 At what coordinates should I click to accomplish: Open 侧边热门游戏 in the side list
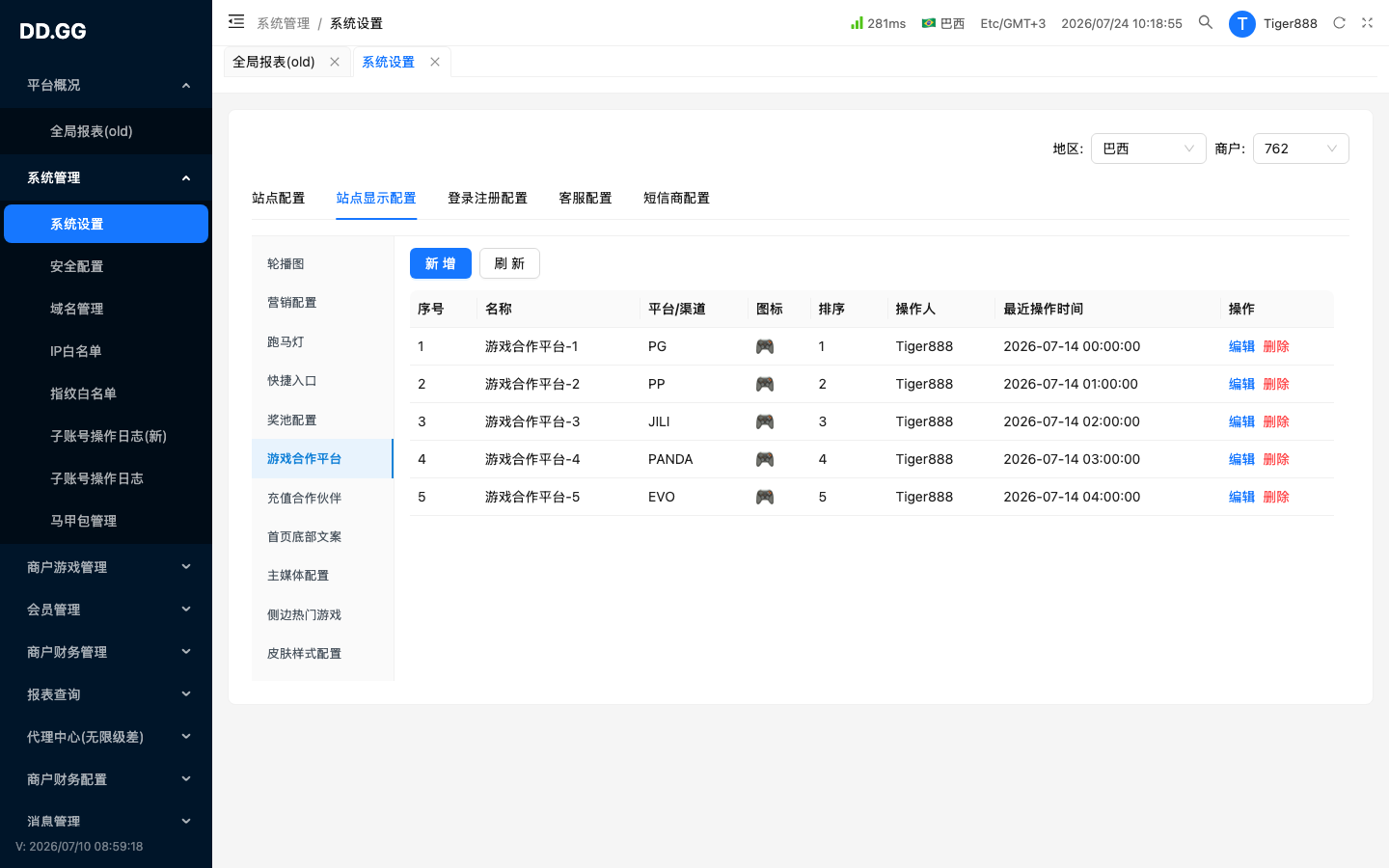[x=322, y=614]
